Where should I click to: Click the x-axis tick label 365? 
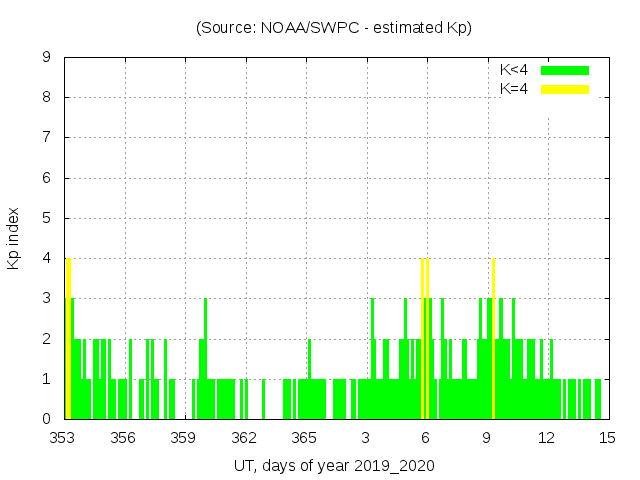[x=304, y=438]
